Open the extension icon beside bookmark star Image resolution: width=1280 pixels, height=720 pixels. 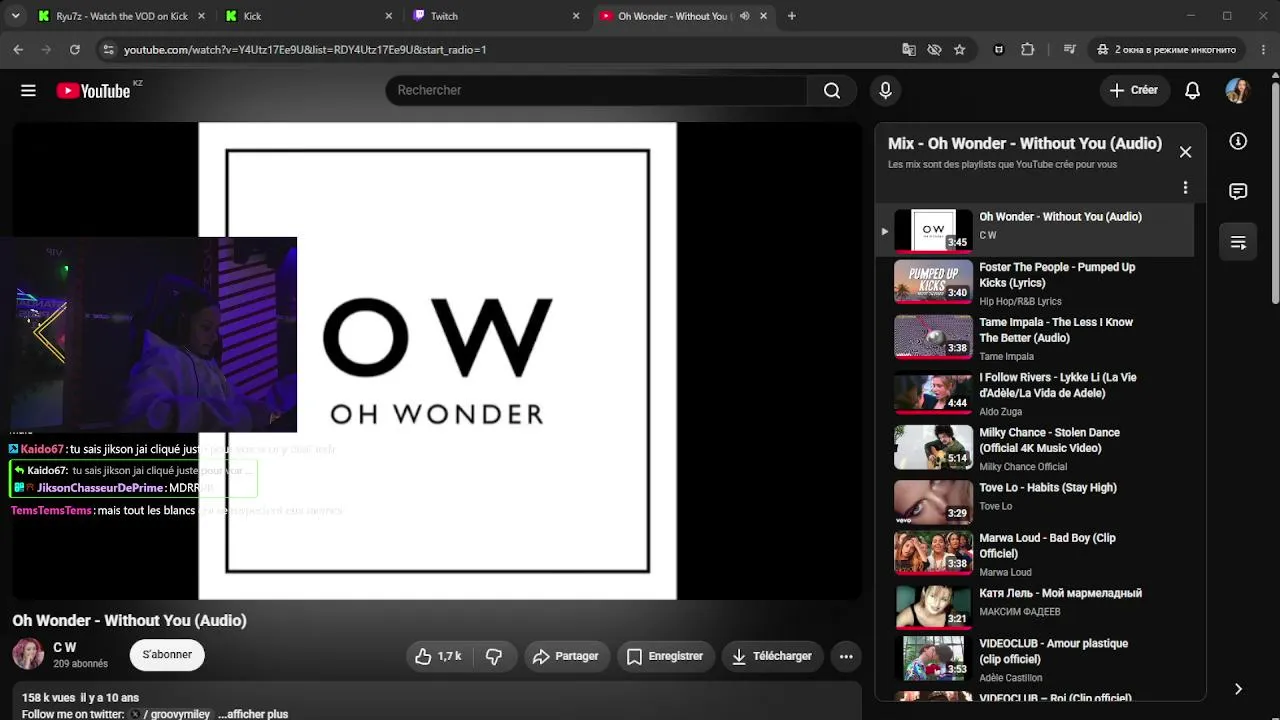[998, 49]
